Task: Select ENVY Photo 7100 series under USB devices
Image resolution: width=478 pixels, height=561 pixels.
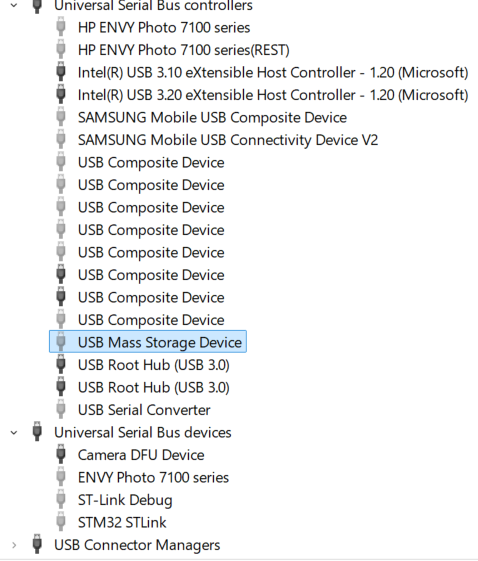Action: pos(153,478)
